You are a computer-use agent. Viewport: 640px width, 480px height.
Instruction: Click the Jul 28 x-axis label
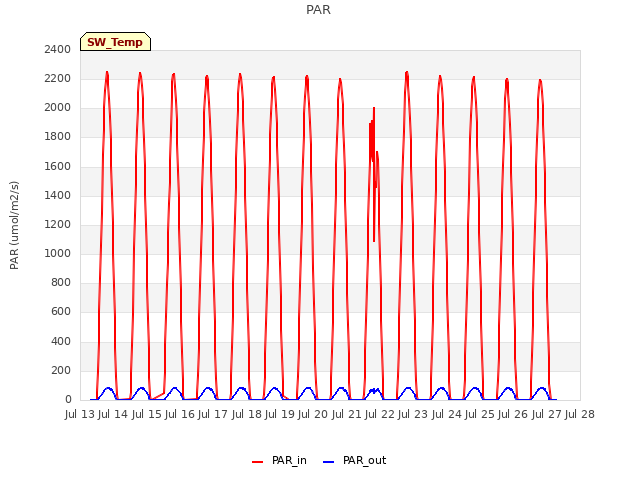tap(580, 414)
